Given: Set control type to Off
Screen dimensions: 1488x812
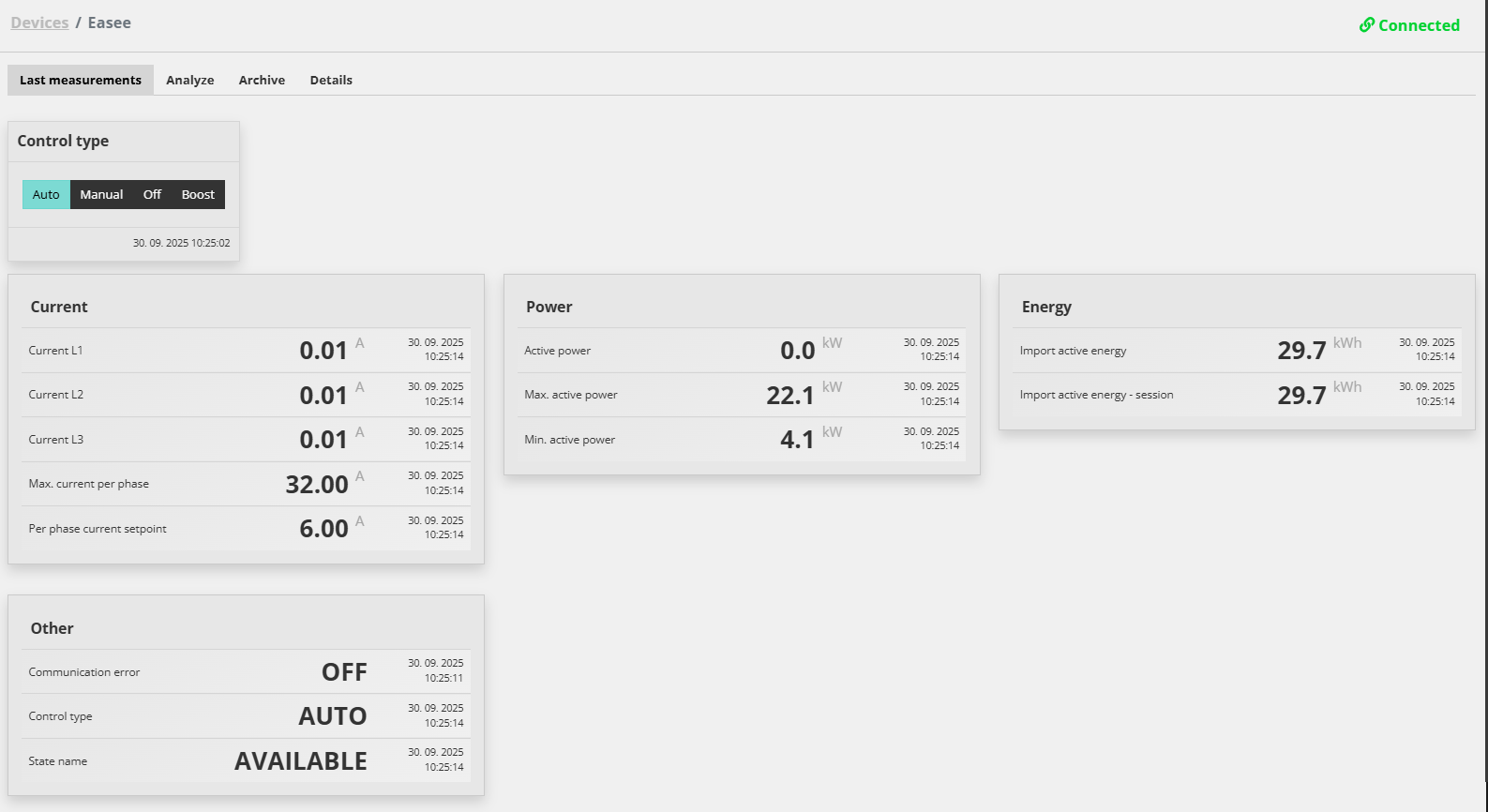Looking at the screenshot, I should pos(152,194).
